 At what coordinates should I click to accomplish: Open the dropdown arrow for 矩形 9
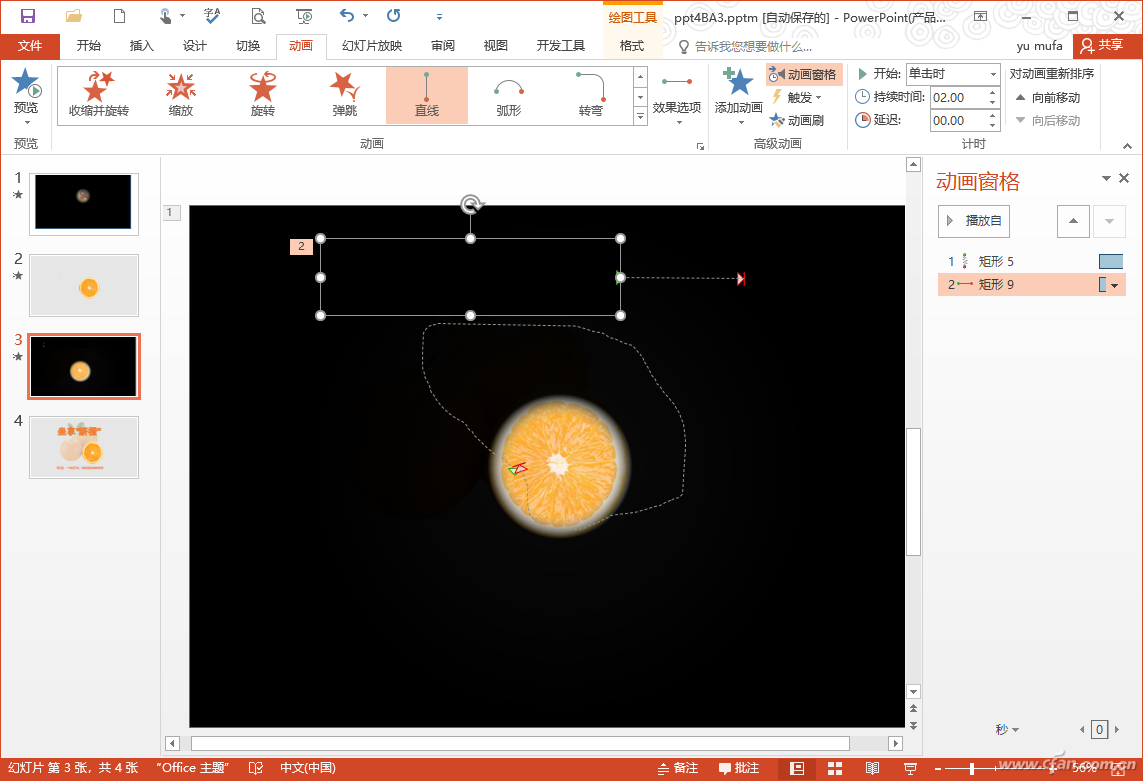1115,285
